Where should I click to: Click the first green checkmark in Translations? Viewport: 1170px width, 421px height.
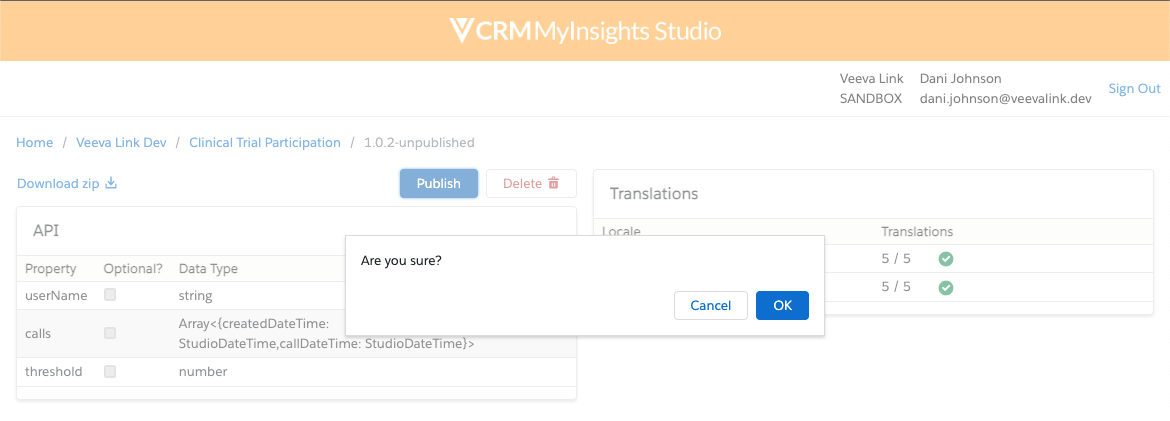(945, 259)
